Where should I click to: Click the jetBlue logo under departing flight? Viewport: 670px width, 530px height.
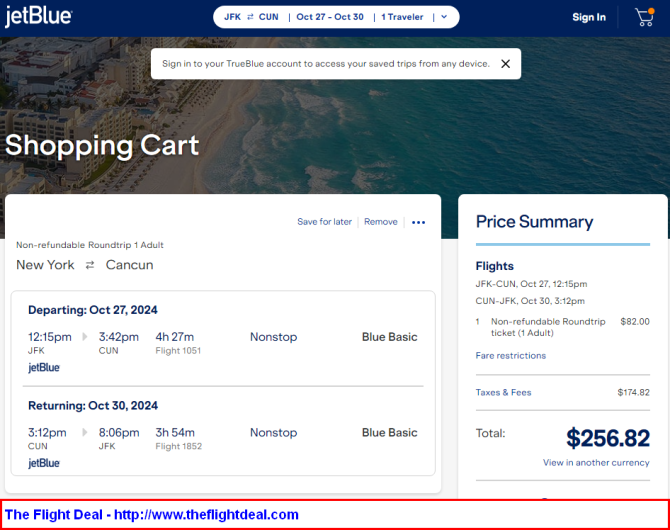click(x=44, y=368)
